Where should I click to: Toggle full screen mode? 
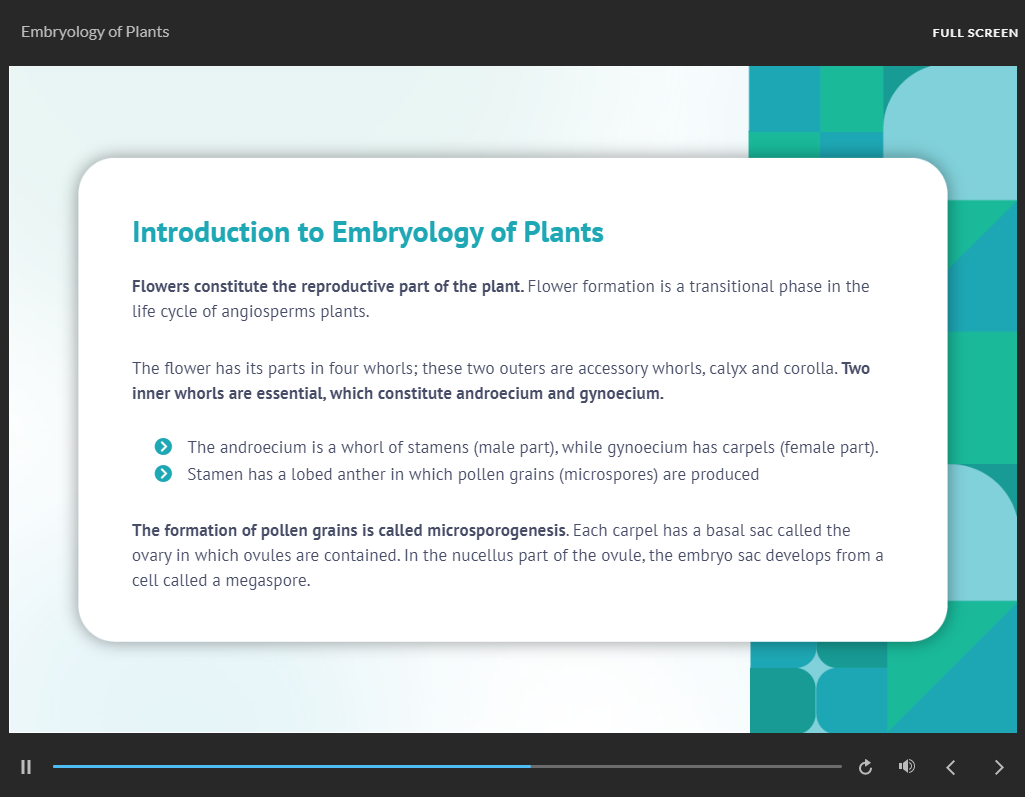[975, 32]
